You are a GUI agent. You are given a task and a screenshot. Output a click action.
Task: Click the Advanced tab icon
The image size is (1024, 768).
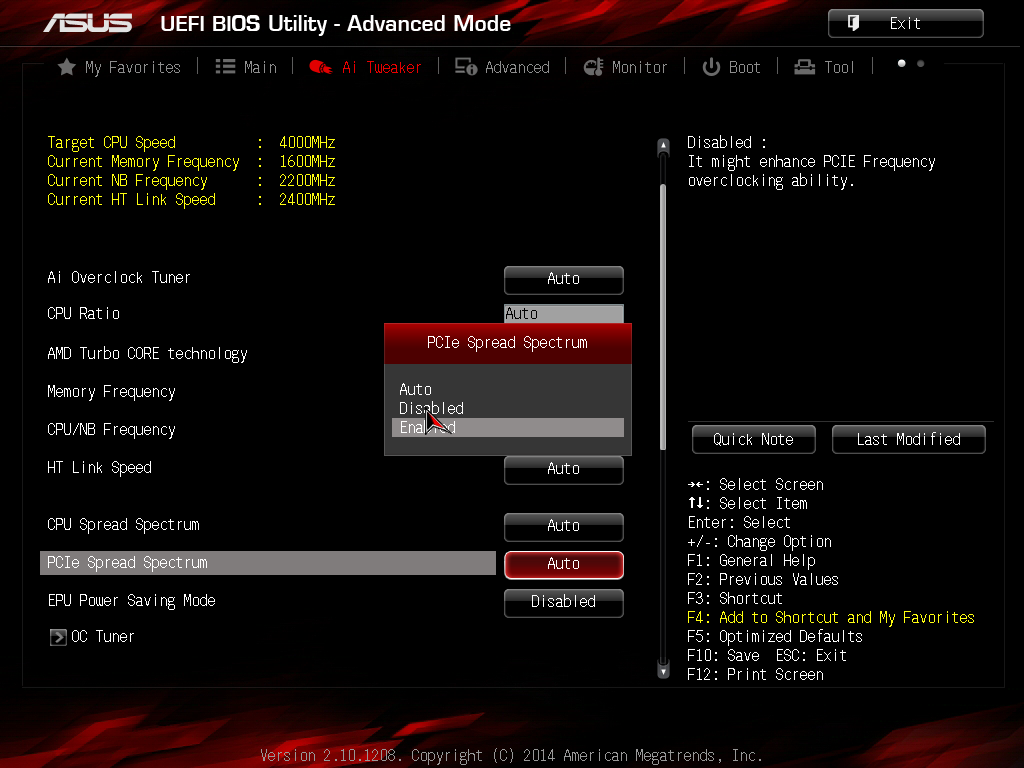[466, 67]
